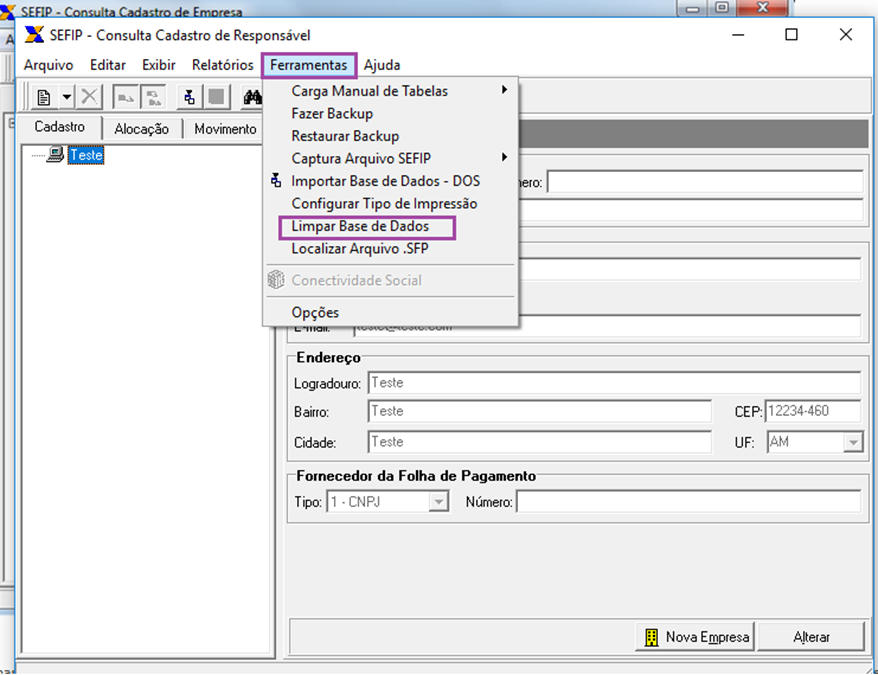The height and width of the screenshot is (675, 878).
Task: Select Fazer Backup from Ferramentas menu
Action: pyautogui.click(x=332, y=114)
